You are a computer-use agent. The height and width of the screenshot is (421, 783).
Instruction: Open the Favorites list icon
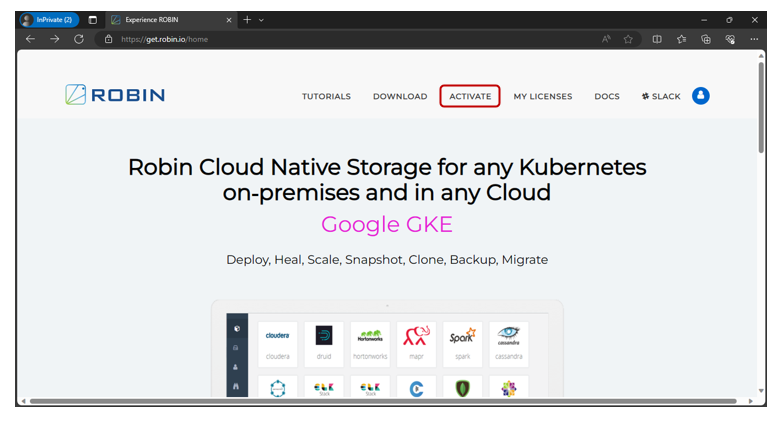pos(682,39)
